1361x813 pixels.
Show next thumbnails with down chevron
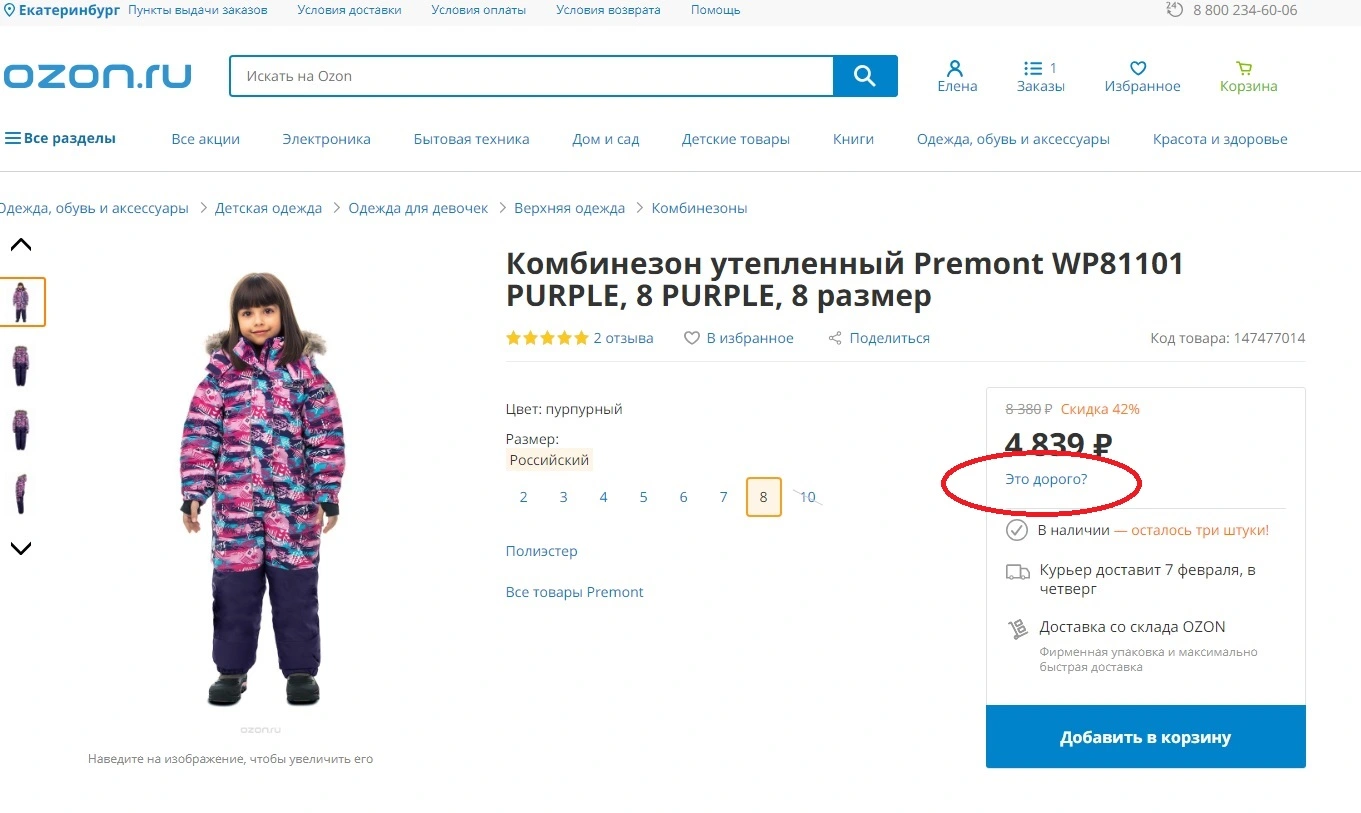[x=21, y=548]
